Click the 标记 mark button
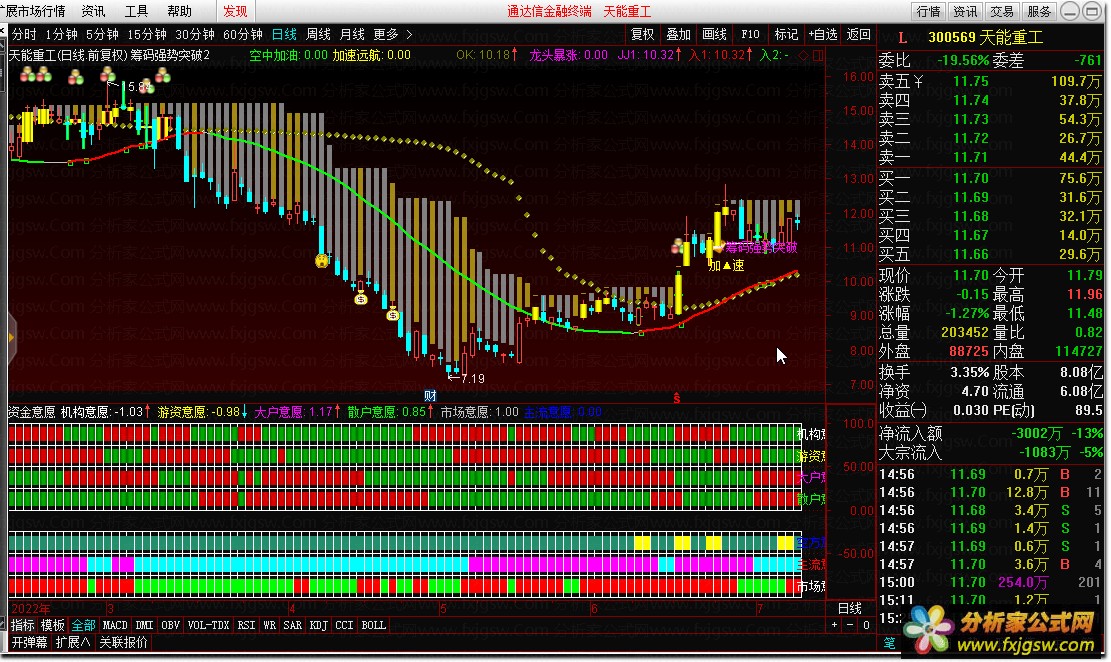The image size is (1111, 662). click(786, 34)
